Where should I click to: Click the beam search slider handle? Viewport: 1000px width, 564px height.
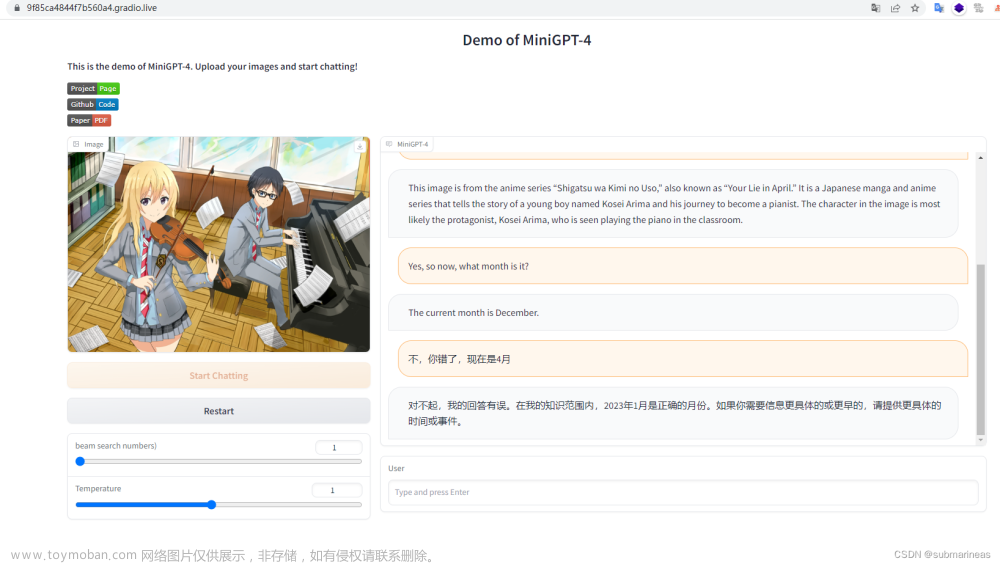[80, 461]
